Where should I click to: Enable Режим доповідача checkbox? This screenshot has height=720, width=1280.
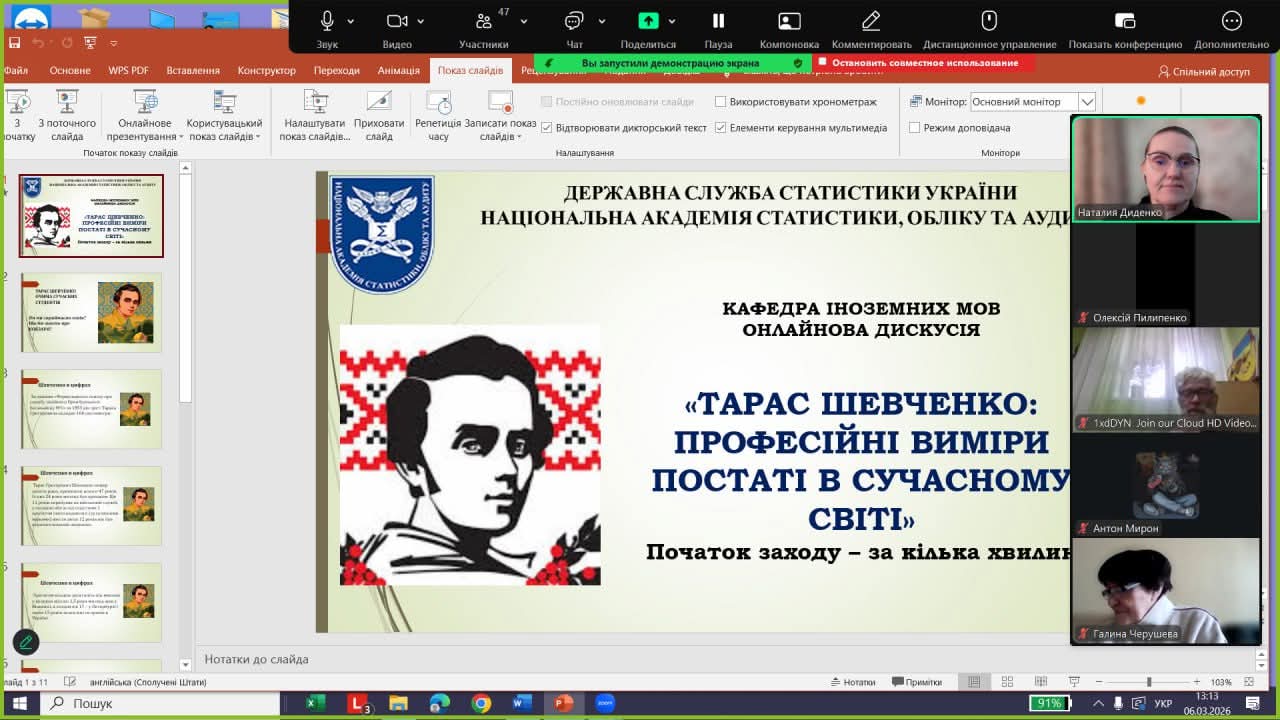tap(915, 128)
